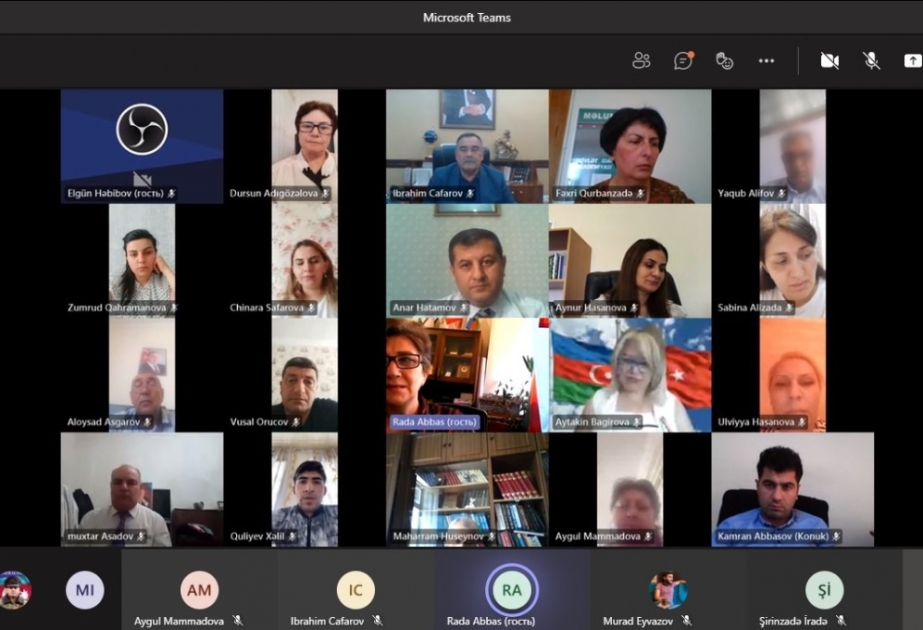
Task: Select Dursun Adıgözəlova's video tile
Action: click(x=304, y=146)
